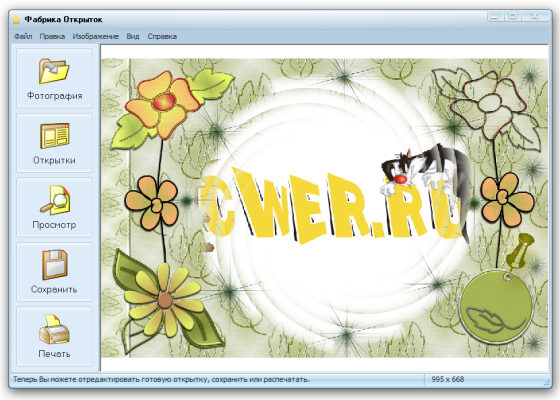Click the Фотография button label

pyautogui.click(x=55, y=96)
